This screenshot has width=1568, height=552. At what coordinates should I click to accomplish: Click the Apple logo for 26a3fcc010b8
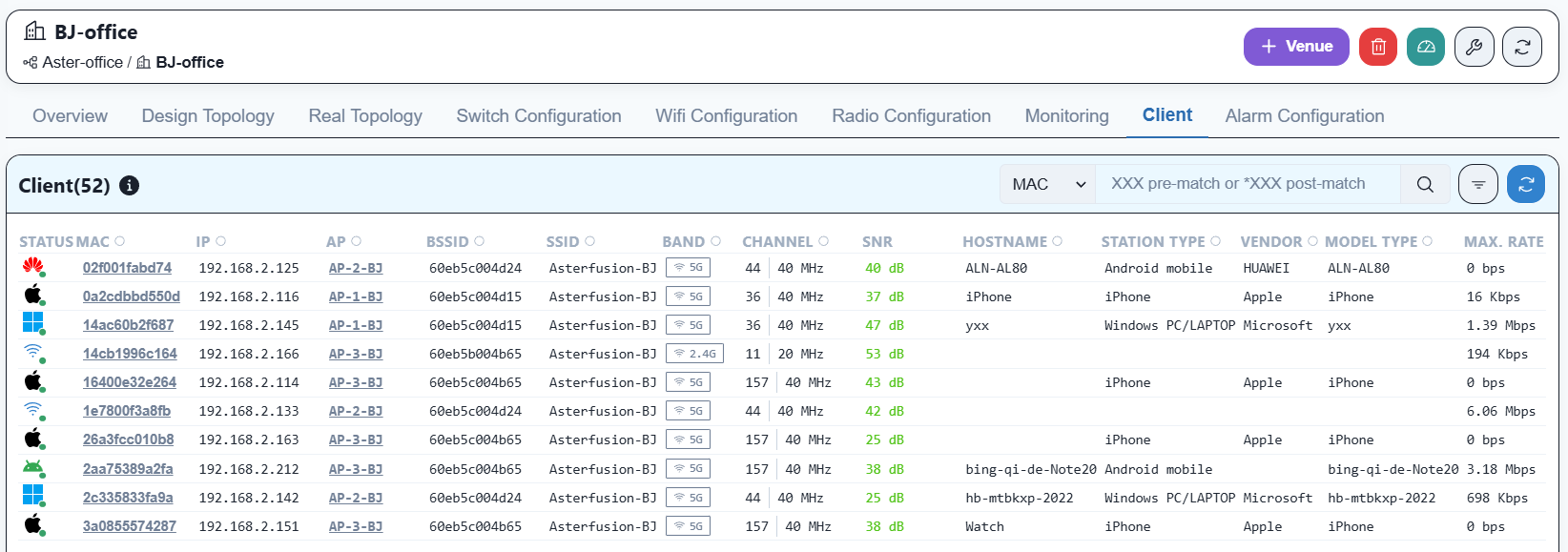click(33, 439)
